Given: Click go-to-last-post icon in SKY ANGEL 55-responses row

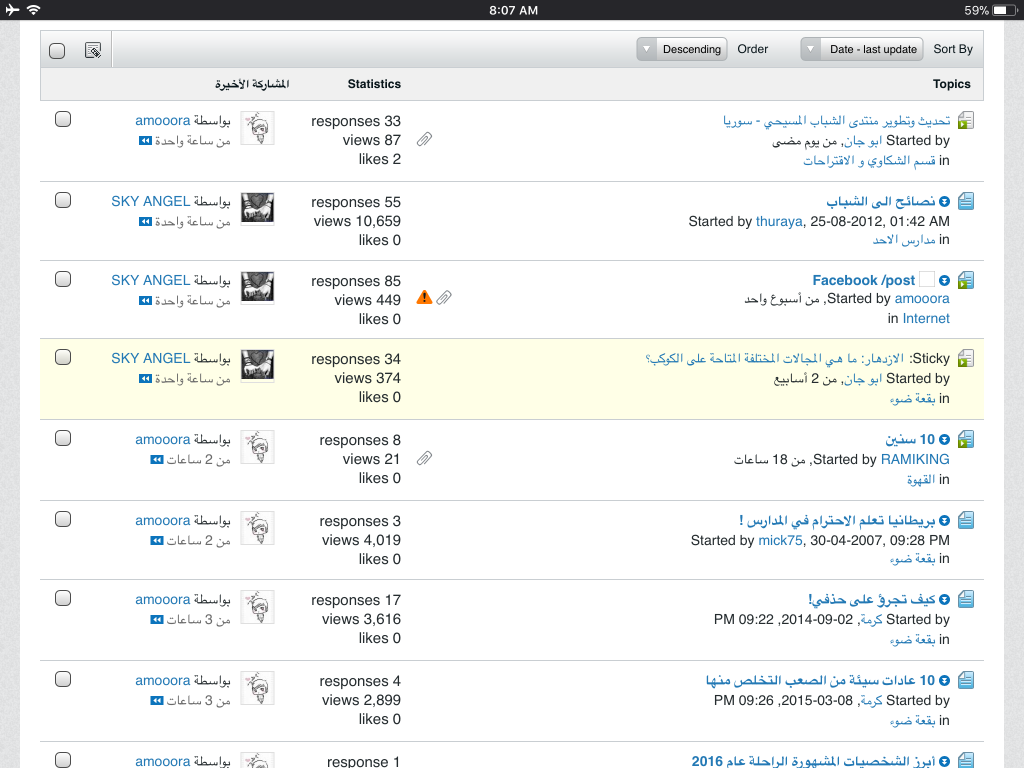Looking at the screenshot, I should (145, 222).
